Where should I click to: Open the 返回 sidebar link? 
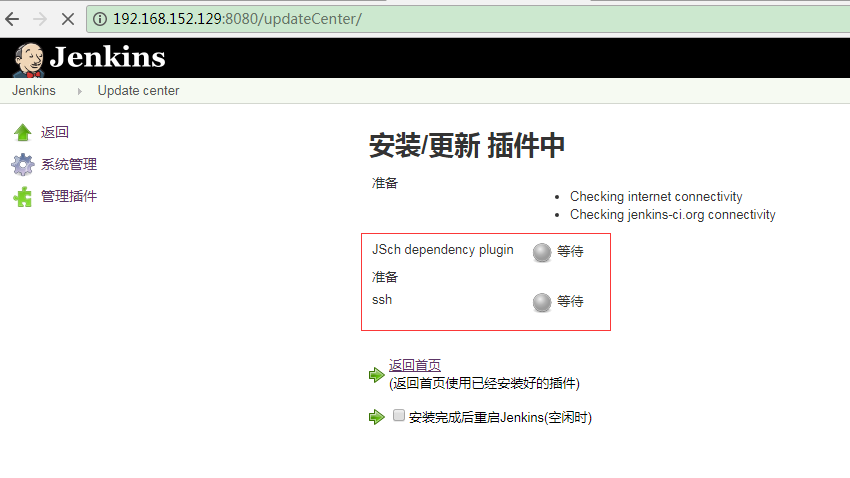pos(55,132)
